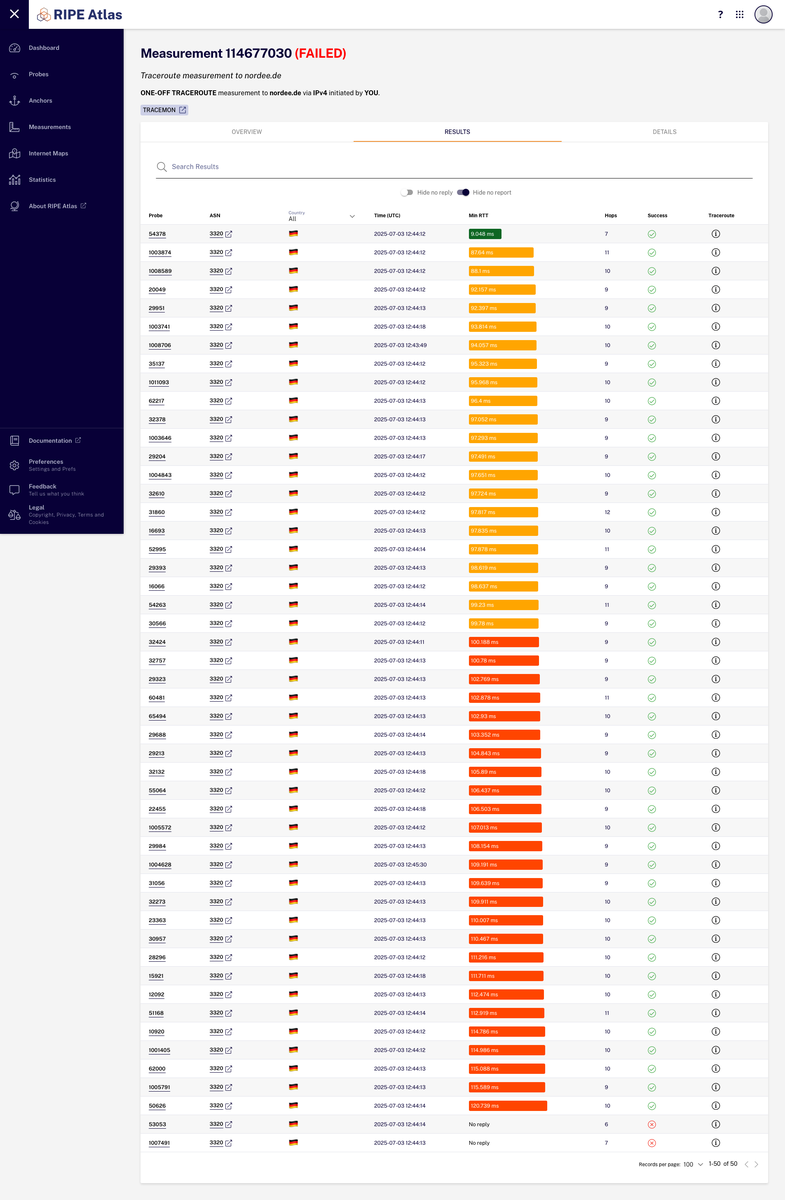The image size is (785, 1200).
Task: Toggle the Hide no report switch
Action: pyautogui.click(x=463, y=192)
